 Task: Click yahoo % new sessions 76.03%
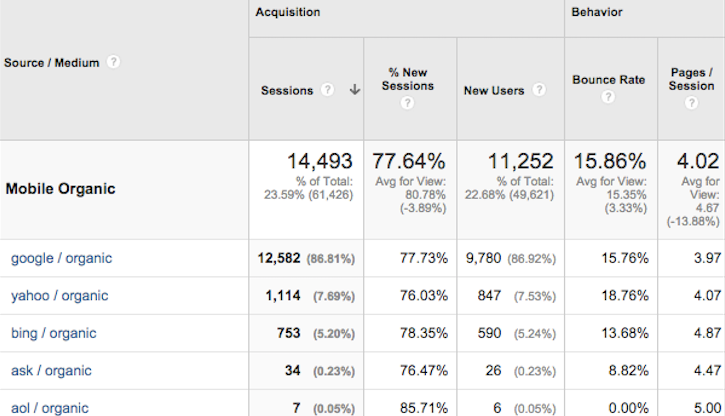coord(424,295)
